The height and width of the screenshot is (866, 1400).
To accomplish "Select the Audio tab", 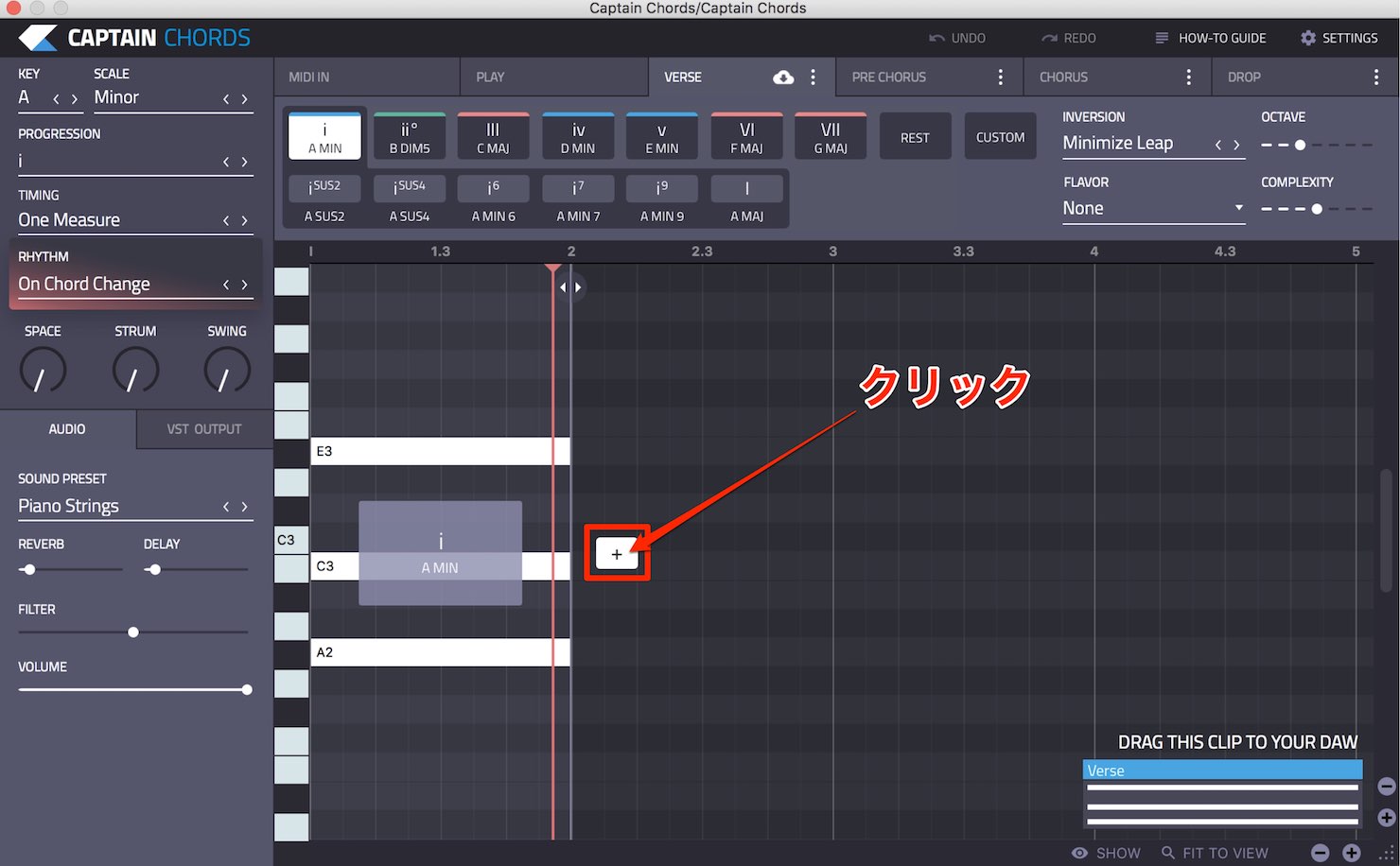I will pos(67,429).
